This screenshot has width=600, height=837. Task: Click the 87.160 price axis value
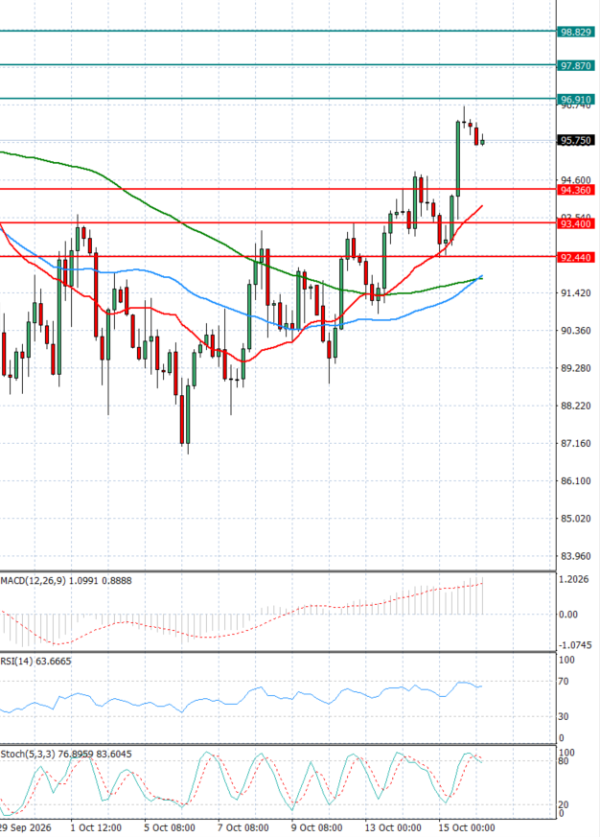click(x=575, y=444)
